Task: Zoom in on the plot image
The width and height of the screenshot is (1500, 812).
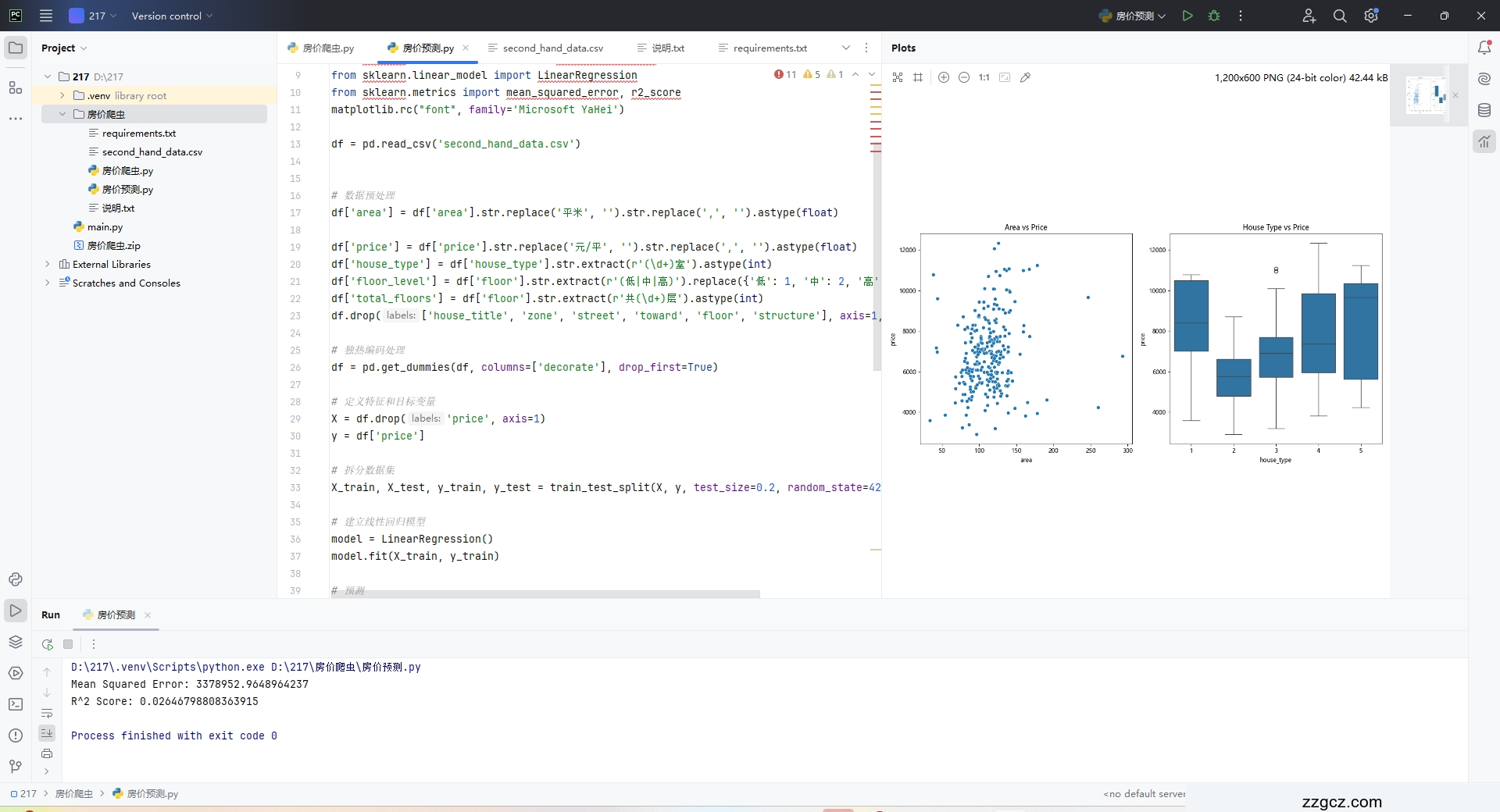Action: click(944, 77)
